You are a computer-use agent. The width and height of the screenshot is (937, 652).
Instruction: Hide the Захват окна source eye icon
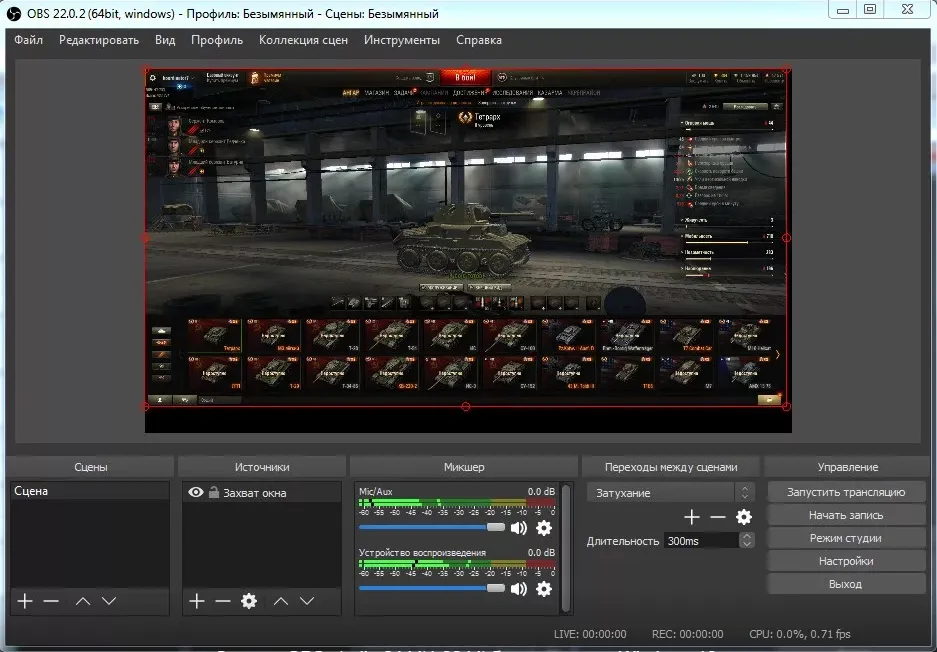196,492
